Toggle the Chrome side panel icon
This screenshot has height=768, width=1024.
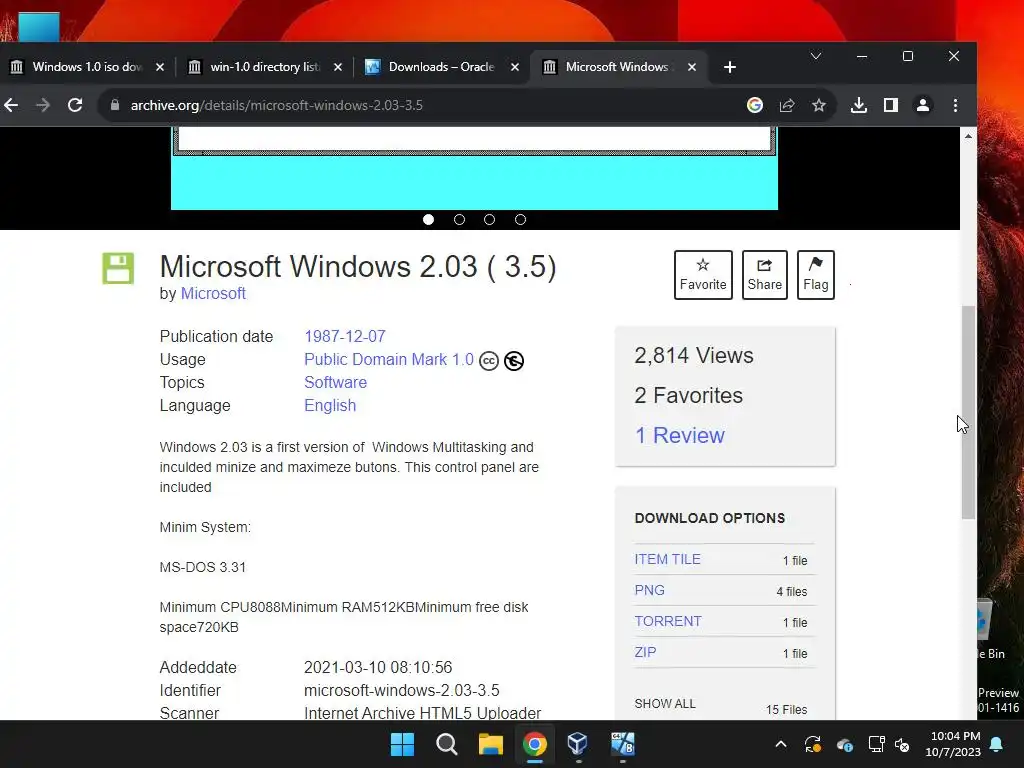(x=891, y=105)
